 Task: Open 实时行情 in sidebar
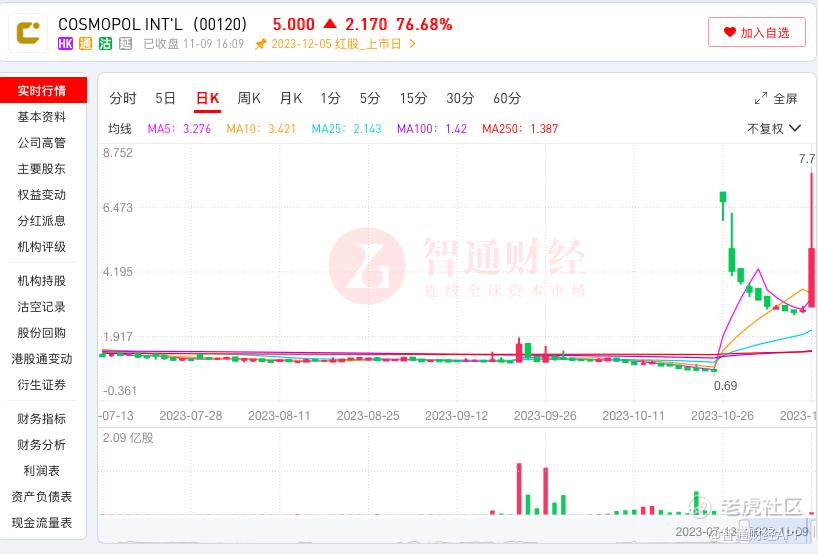(x=43, y=91)
